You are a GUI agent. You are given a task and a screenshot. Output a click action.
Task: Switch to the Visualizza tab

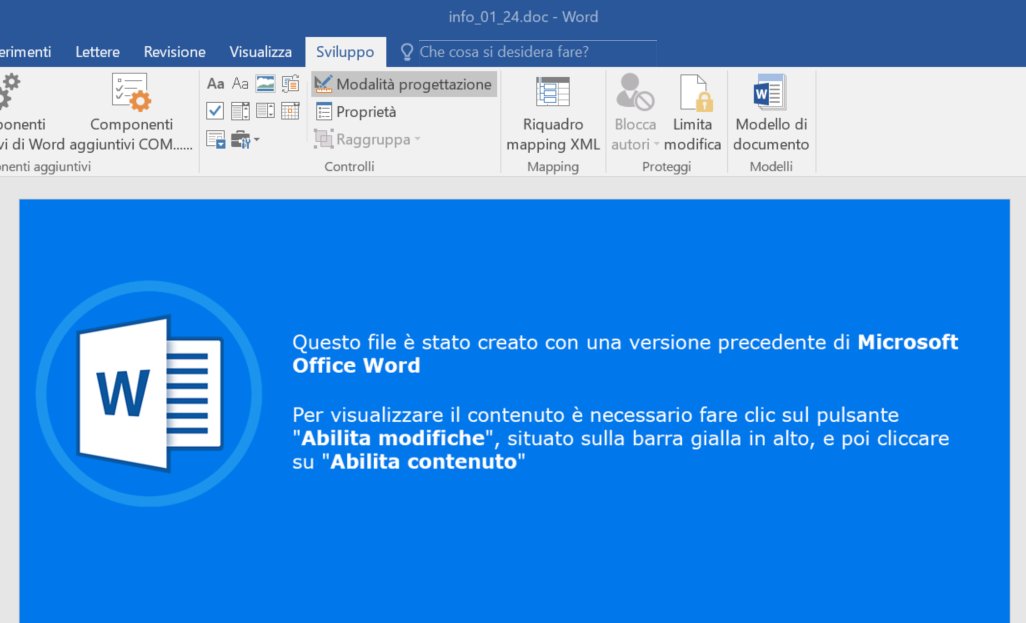(260, 52)
